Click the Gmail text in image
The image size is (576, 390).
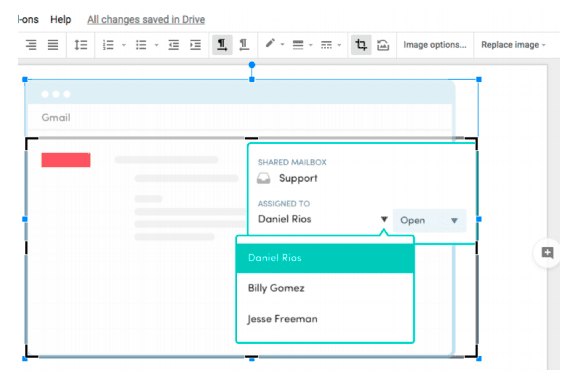(56, 118)
